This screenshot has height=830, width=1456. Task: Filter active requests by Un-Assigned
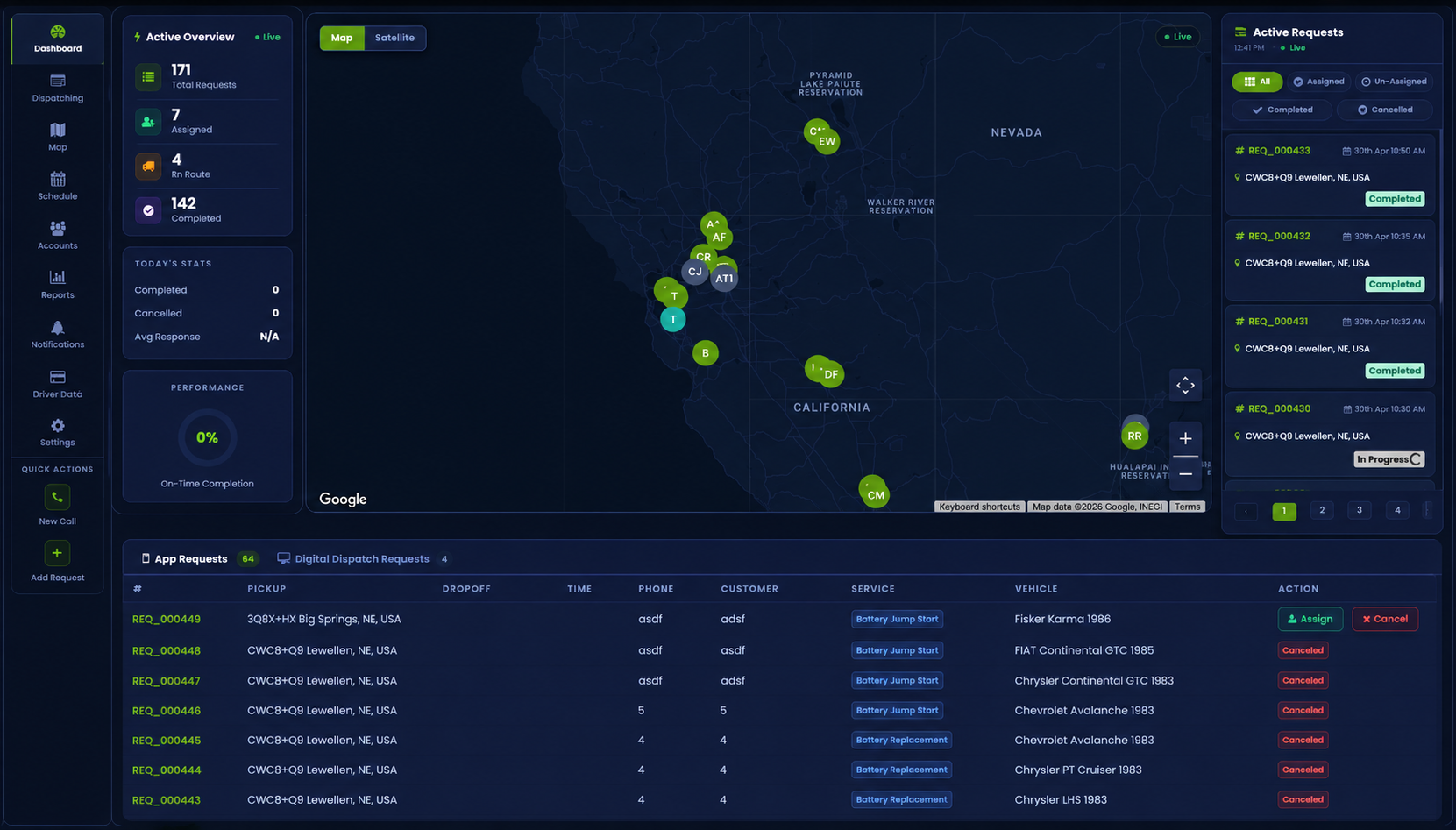(1394, 82)
